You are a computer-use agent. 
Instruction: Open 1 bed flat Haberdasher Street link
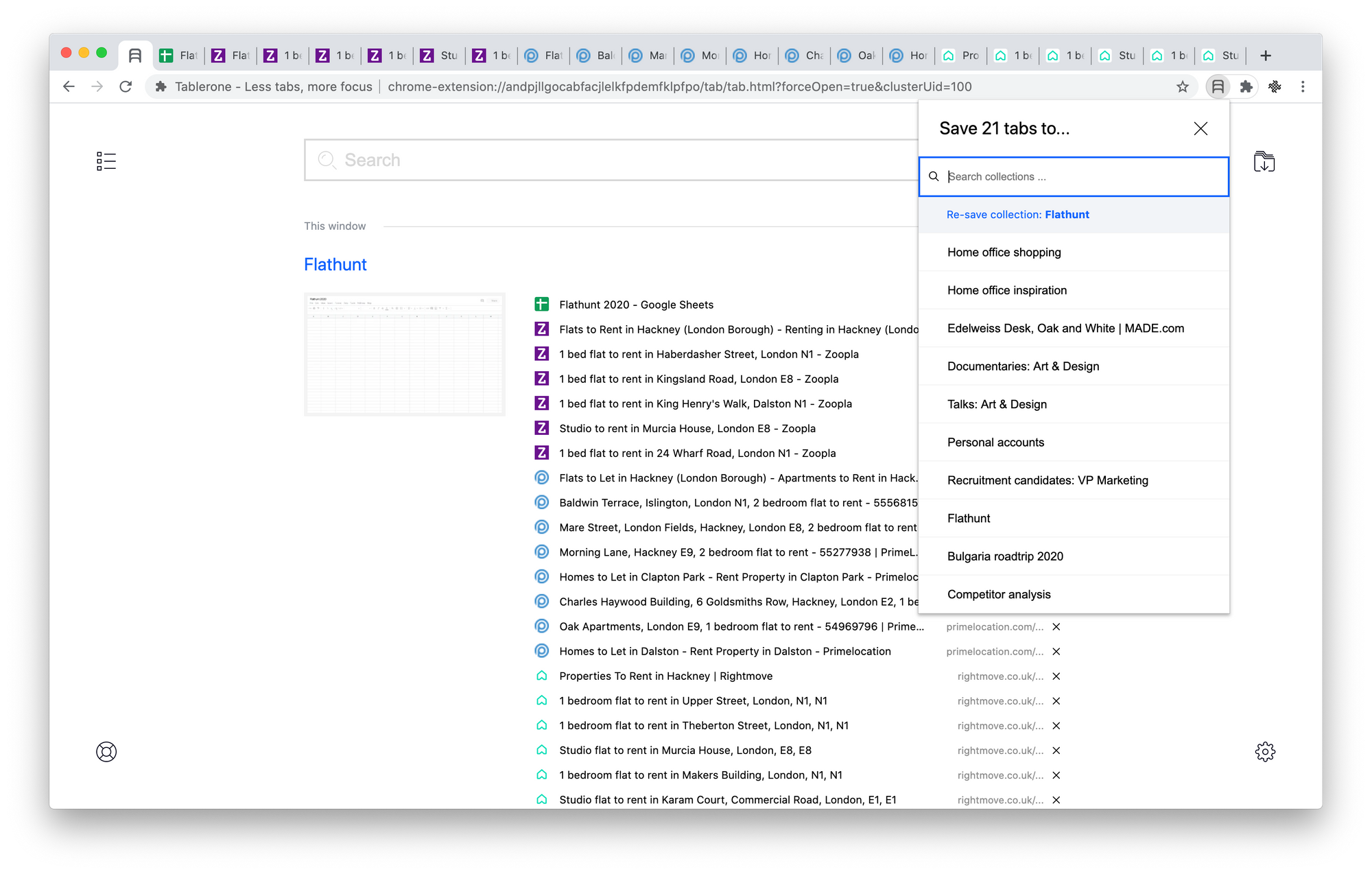709,354
